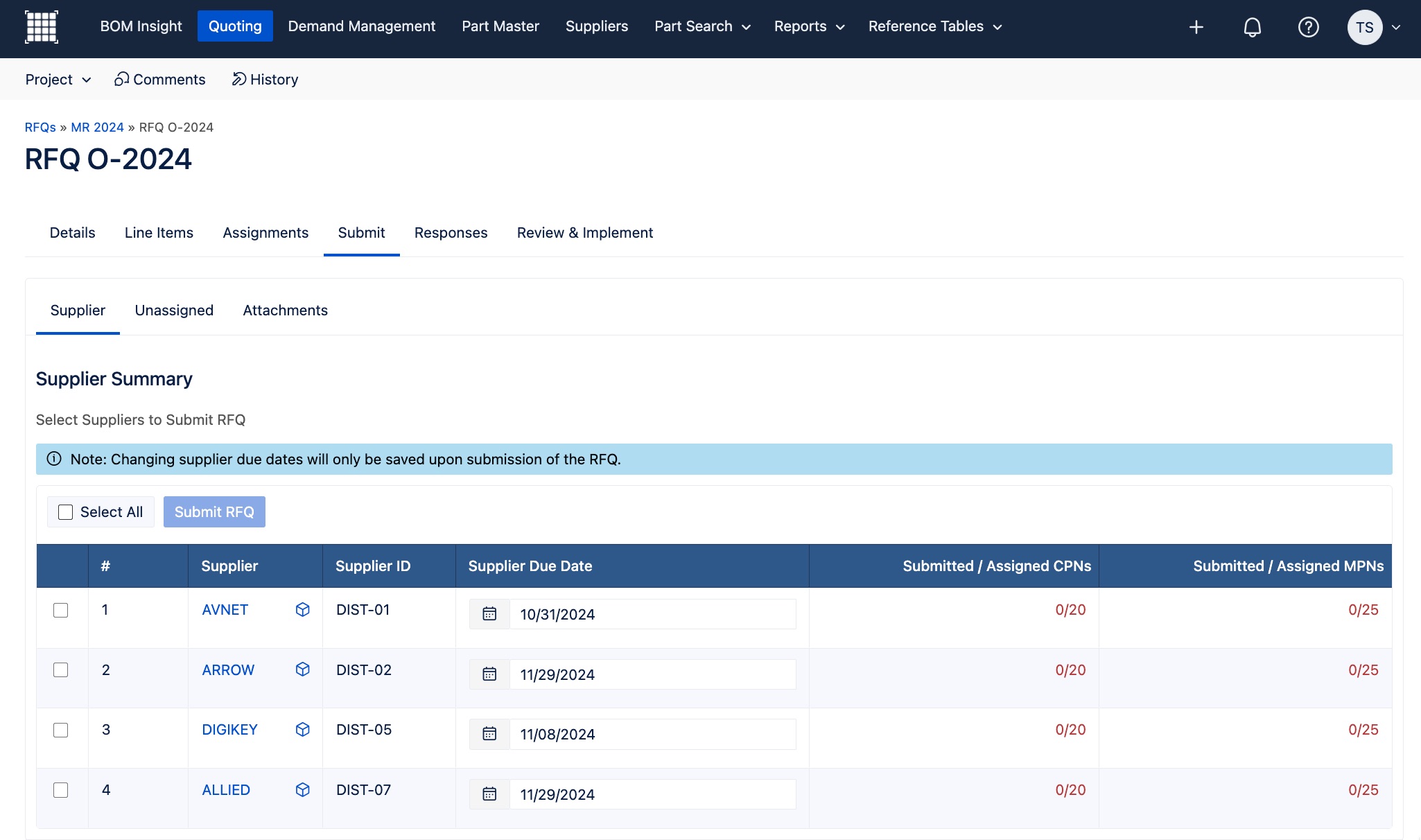The height and width of the screenshot is (840, 1421).
Task: Tick the checkbox for the ARROW row
Action: [61, 670]
